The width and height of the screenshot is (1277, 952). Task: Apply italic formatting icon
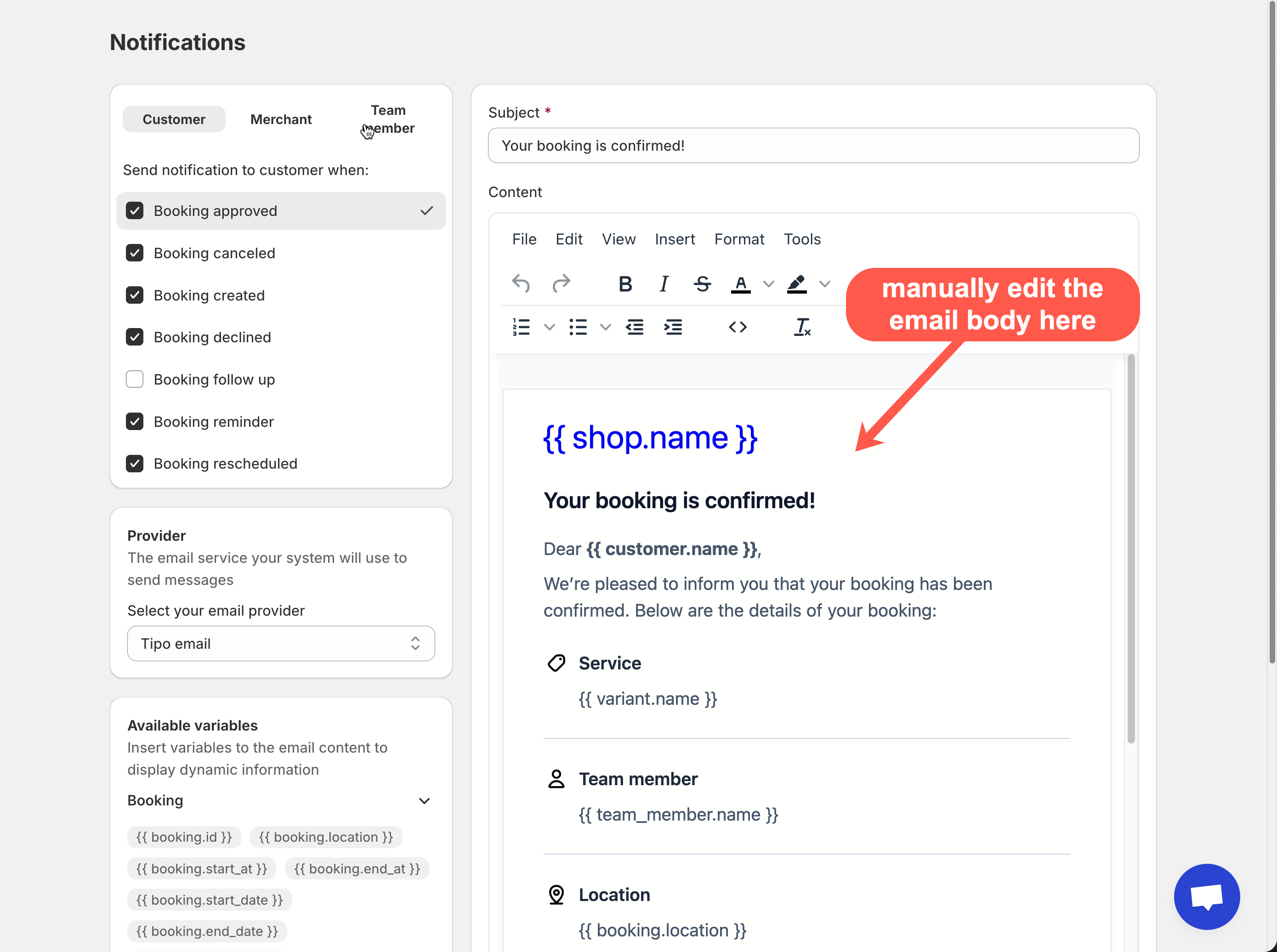(664, 283)
